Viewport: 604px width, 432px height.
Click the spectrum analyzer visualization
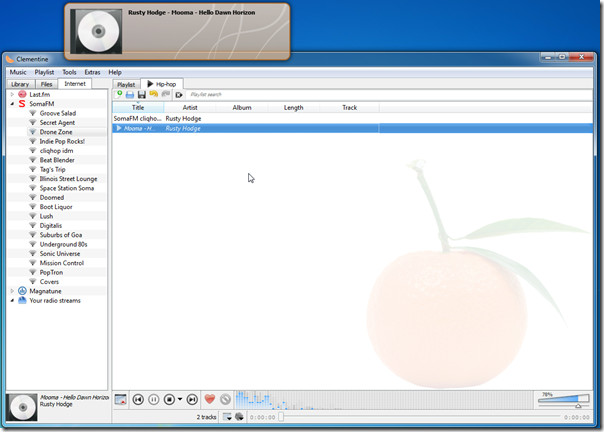click(383, 400)
